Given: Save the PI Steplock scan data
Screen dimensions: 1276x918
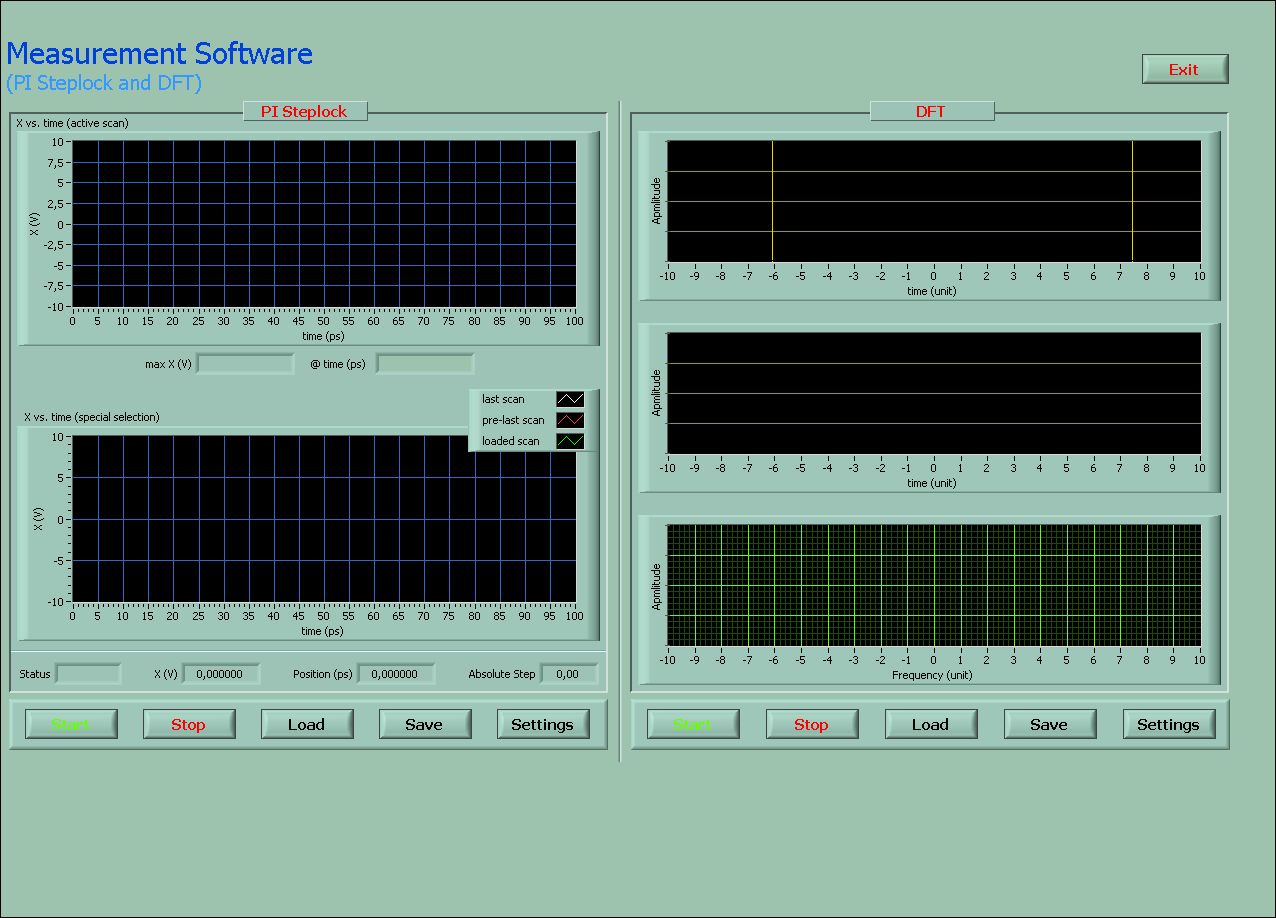Looking at the screenshot, I should tap(425, 724).
